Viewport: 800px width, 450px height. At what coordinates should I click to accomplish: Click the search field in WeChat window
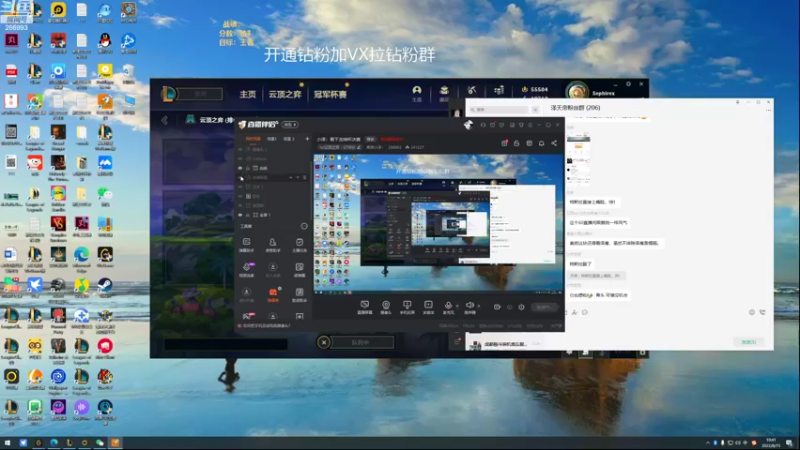(x=498, y=110)
